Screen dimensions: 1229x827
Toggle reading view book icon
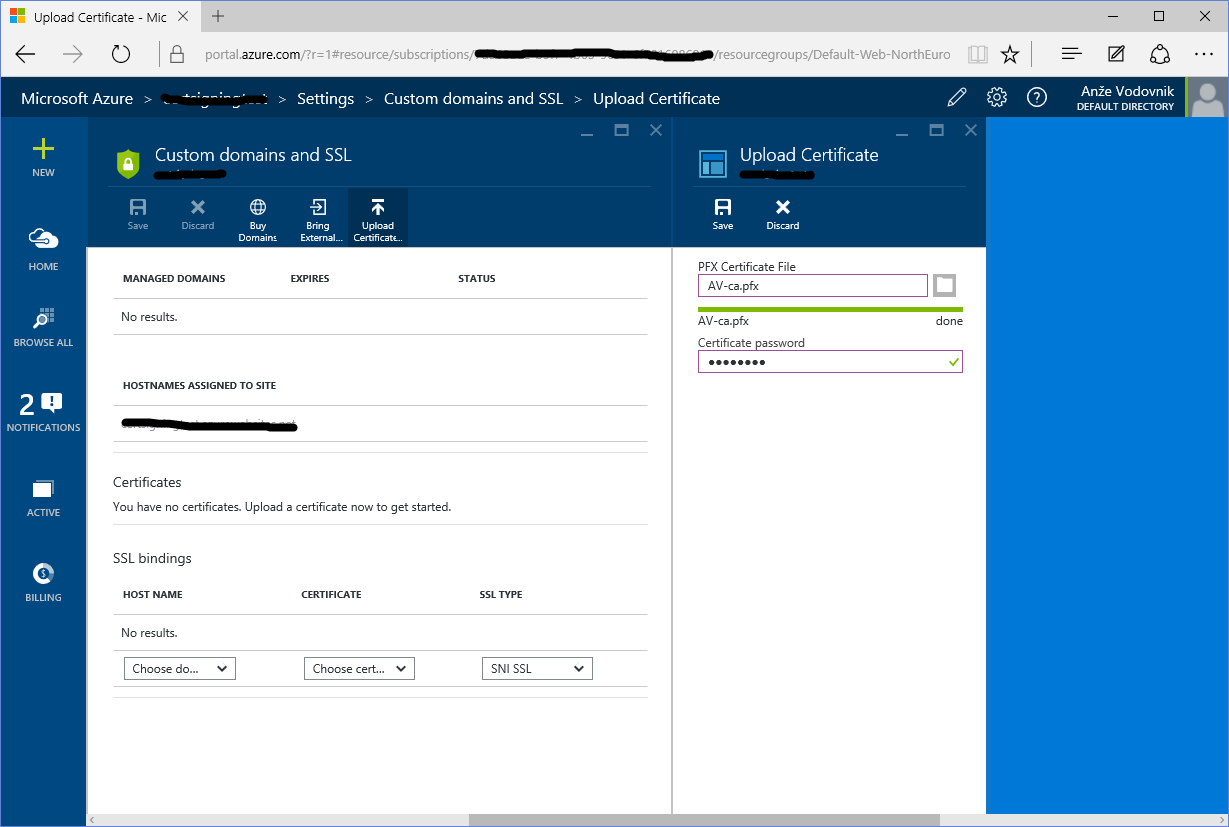tap(978, 54)
